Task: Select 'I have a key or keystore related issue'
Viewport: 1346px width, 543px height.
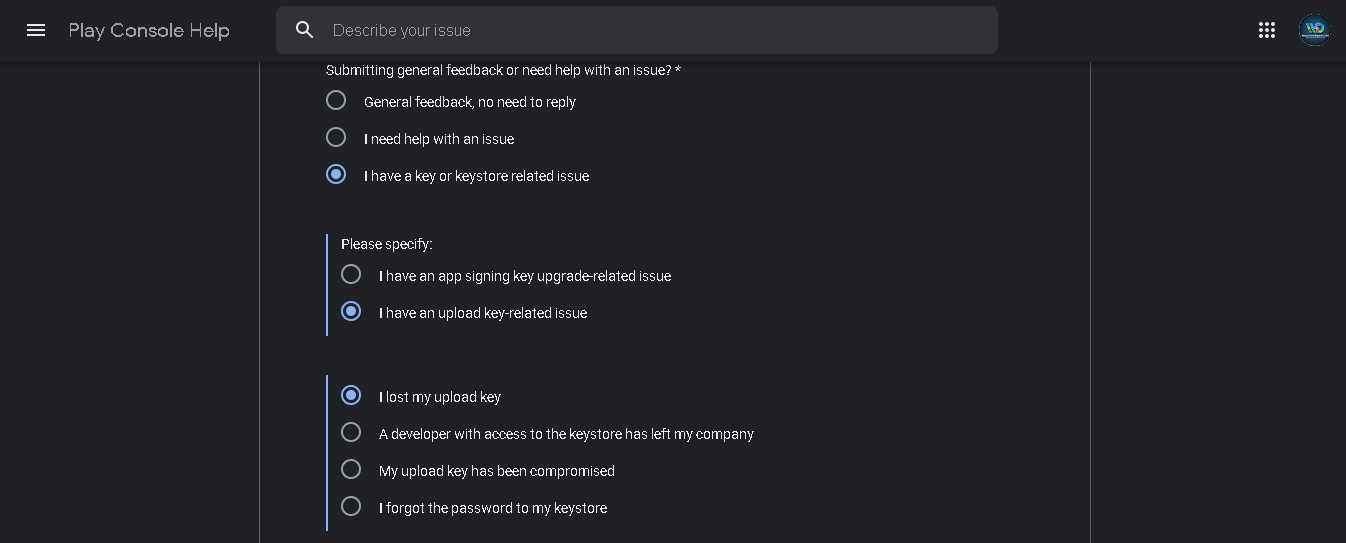Action: (x=336, y=174)
